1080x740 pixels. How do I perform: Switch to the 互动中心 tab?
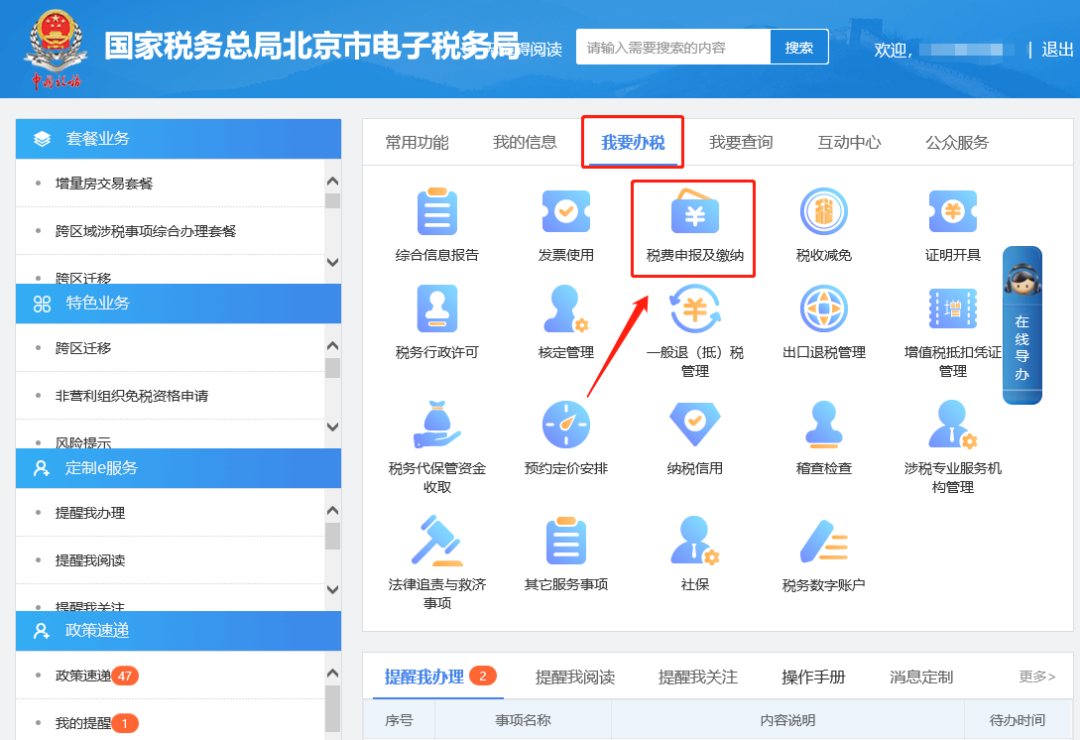coord(849,143)
